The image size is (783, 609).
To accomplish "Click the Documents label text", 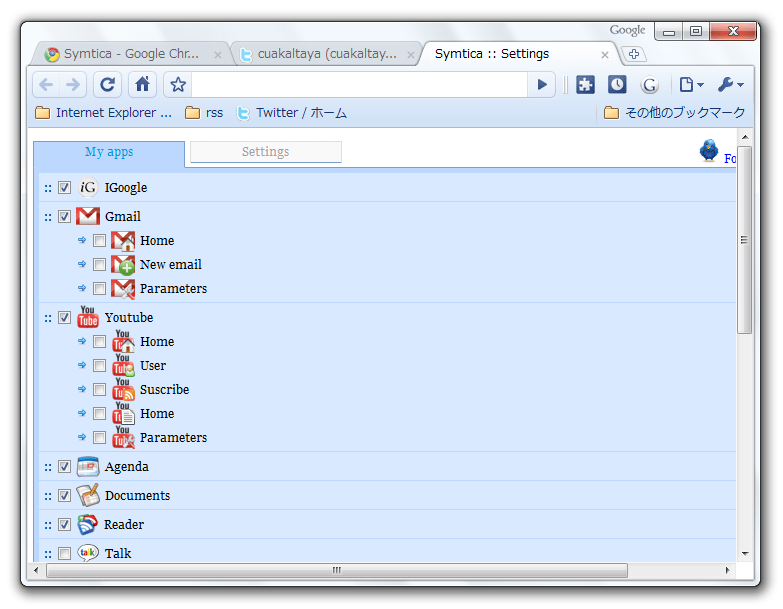I will 137,496.
